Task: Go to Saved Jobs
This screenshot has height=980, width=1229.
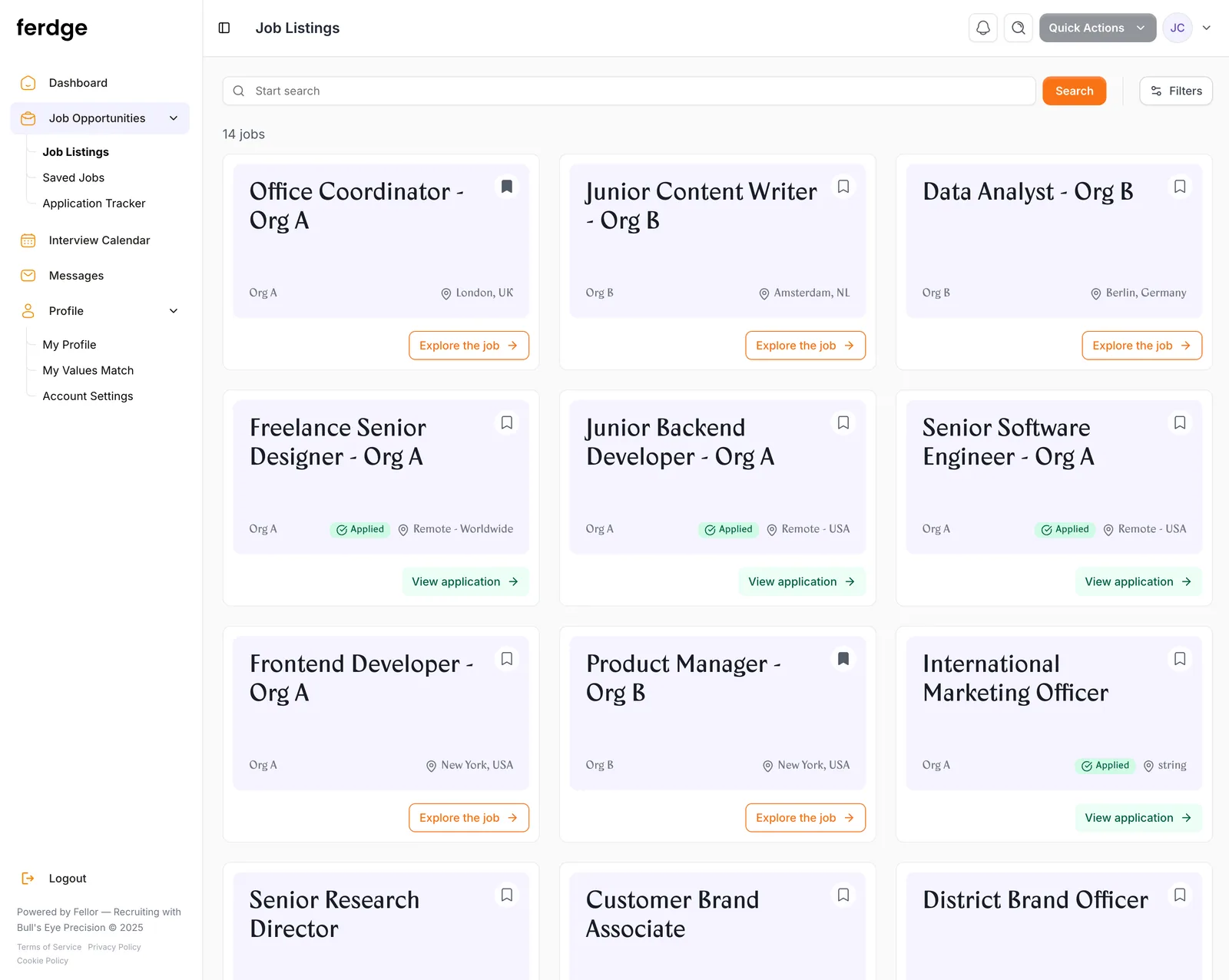Action: click(x=74, y=177)
